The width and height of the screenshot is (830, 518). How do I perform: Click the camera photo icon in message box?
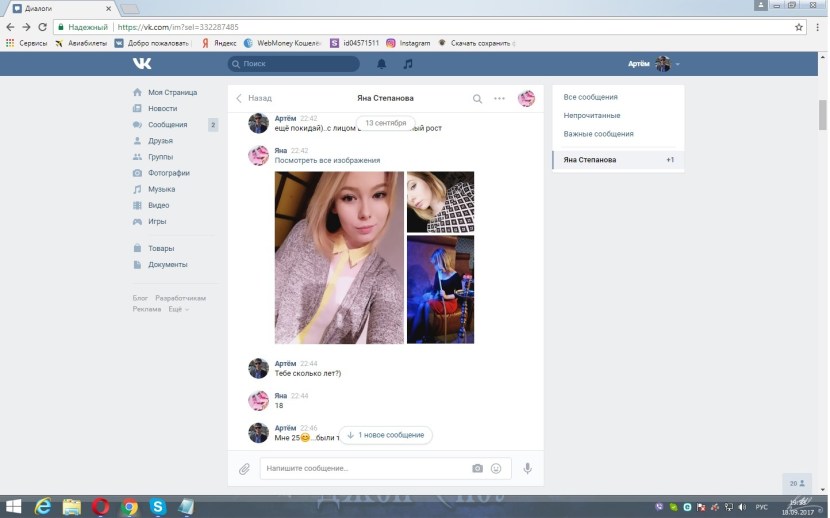click(477, 468)
